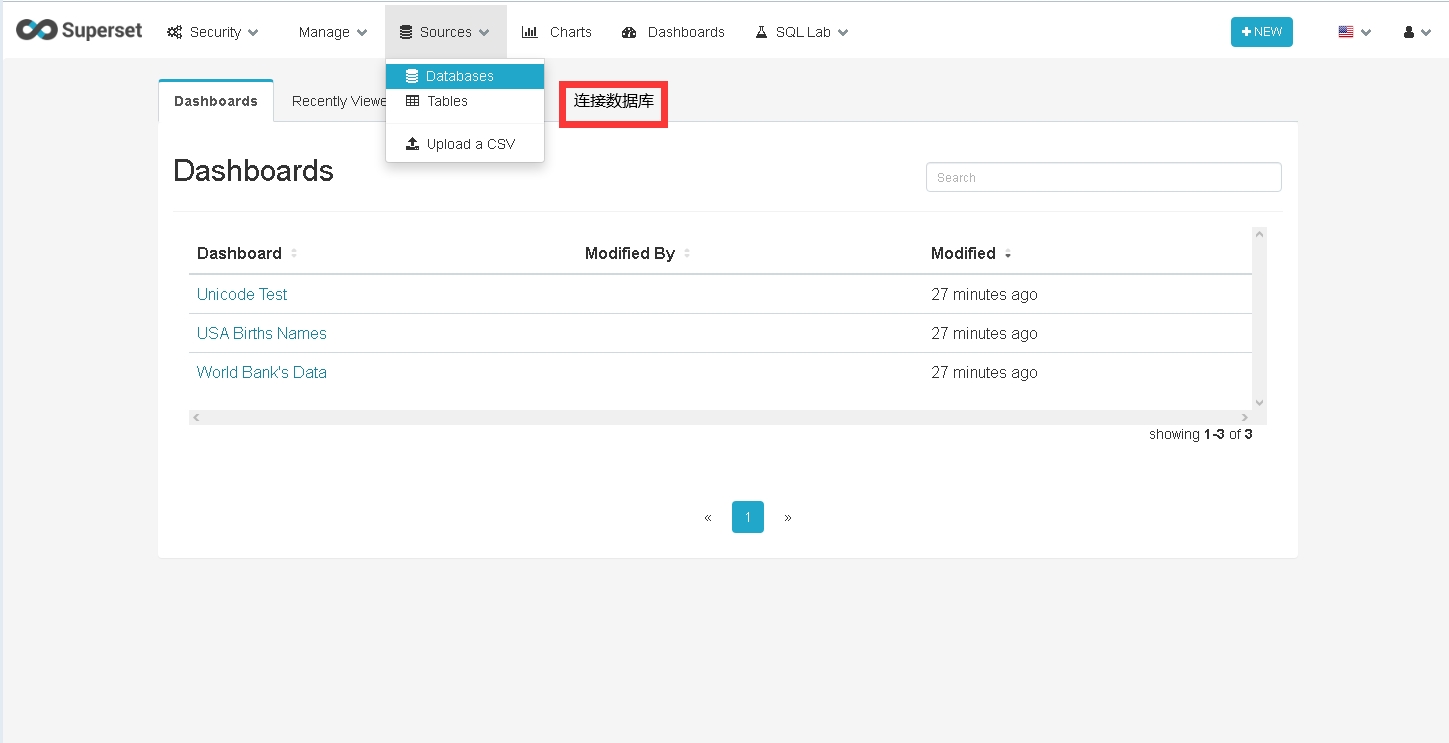Image resolution: width=1449 pixels, height=743 pixels.
Task: Click the scrollbar up arrow
Action: (x=1259, y=234)
